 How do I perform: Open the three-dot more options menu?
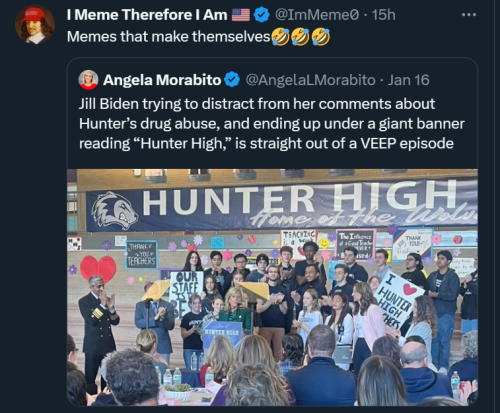point(469,15)
